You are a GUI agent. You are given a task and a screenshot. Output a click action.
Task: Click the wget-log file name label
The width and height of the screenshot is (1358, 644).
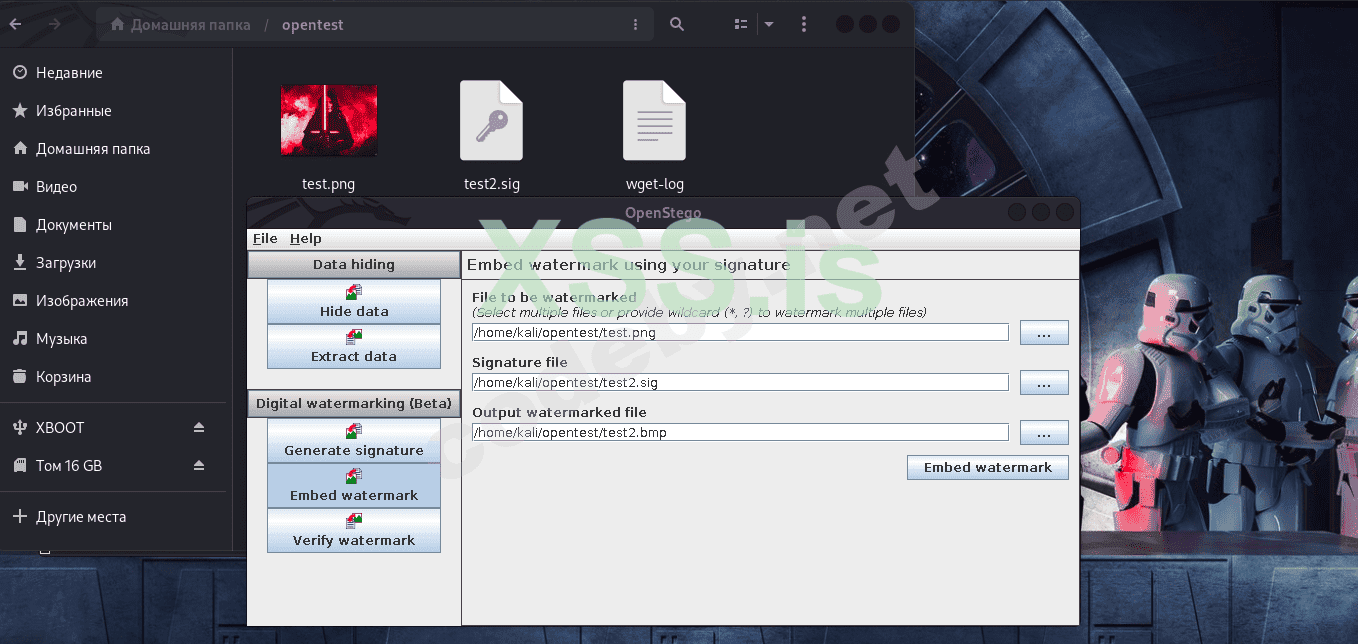655,184
